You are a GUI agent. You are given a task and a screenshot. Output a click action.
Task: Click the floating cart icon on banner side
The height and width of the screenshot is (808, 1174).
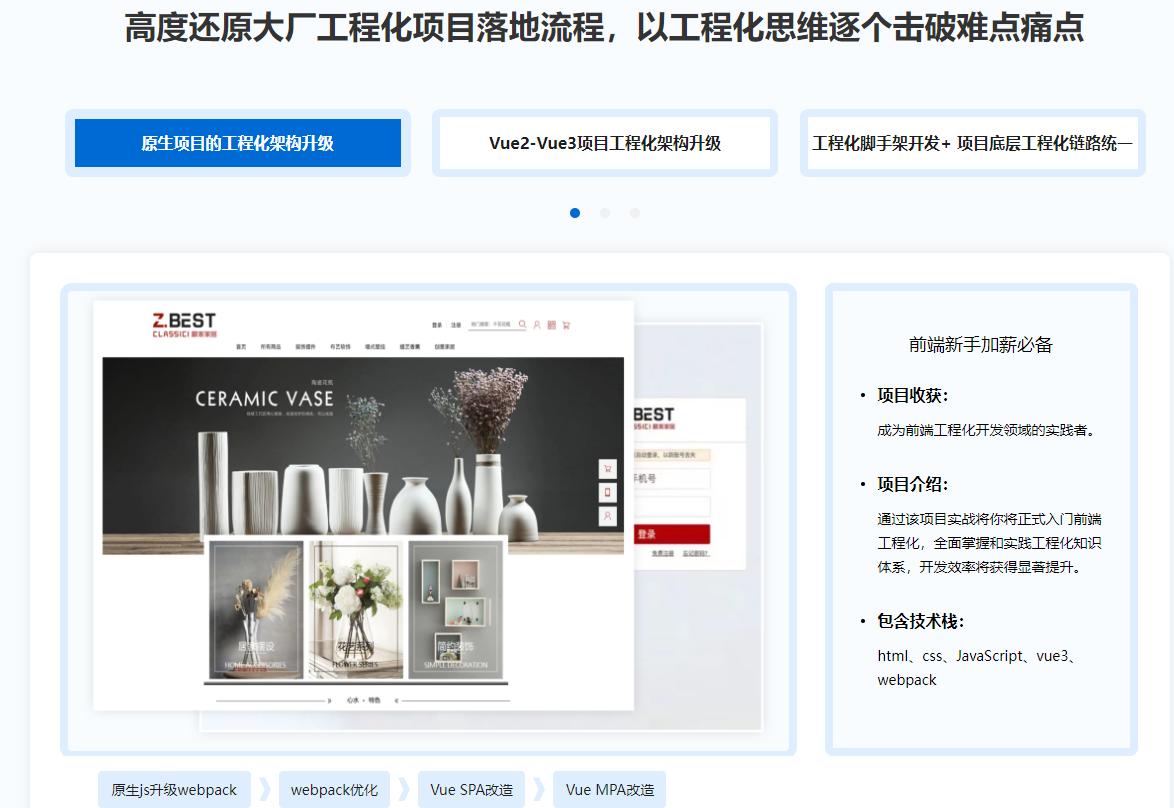(x=607, y=469)
